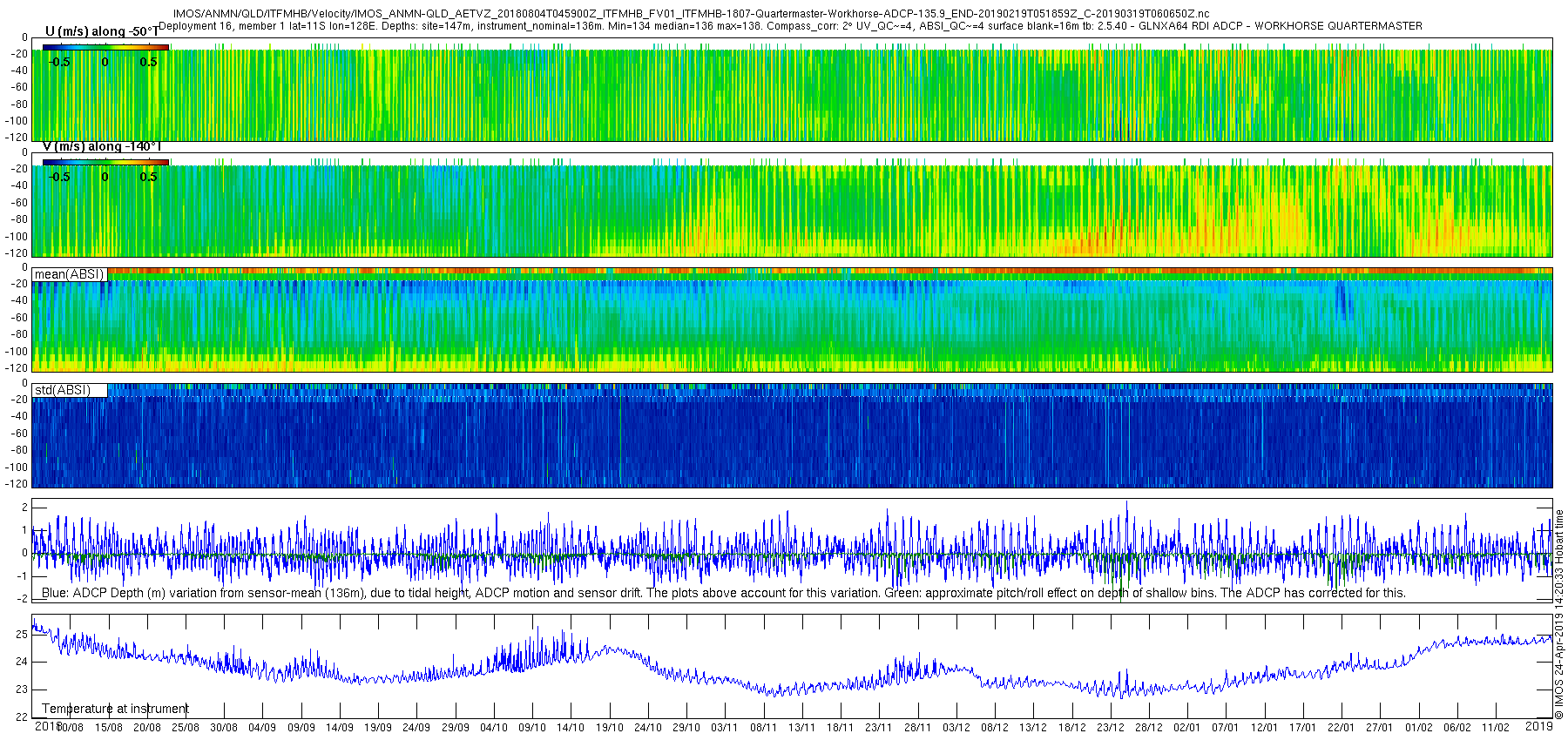Click the '27/01' date tick label
1568x740 pixels.
click(x=1380, y=728)
